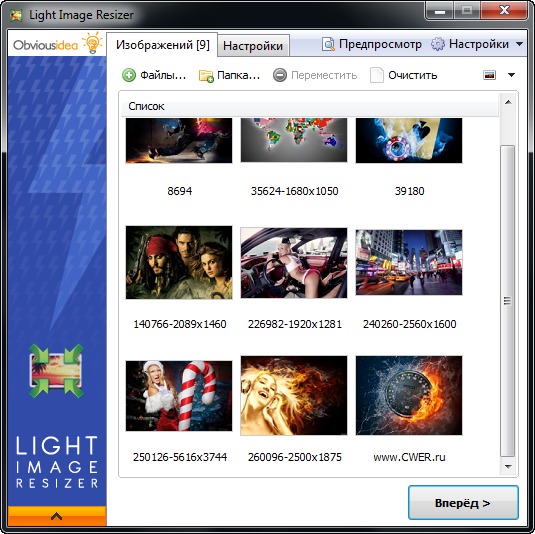Select the candy cane thumbnail 250126-5616x3744
This screenshot has height=534, width=535.
[179, 396]
